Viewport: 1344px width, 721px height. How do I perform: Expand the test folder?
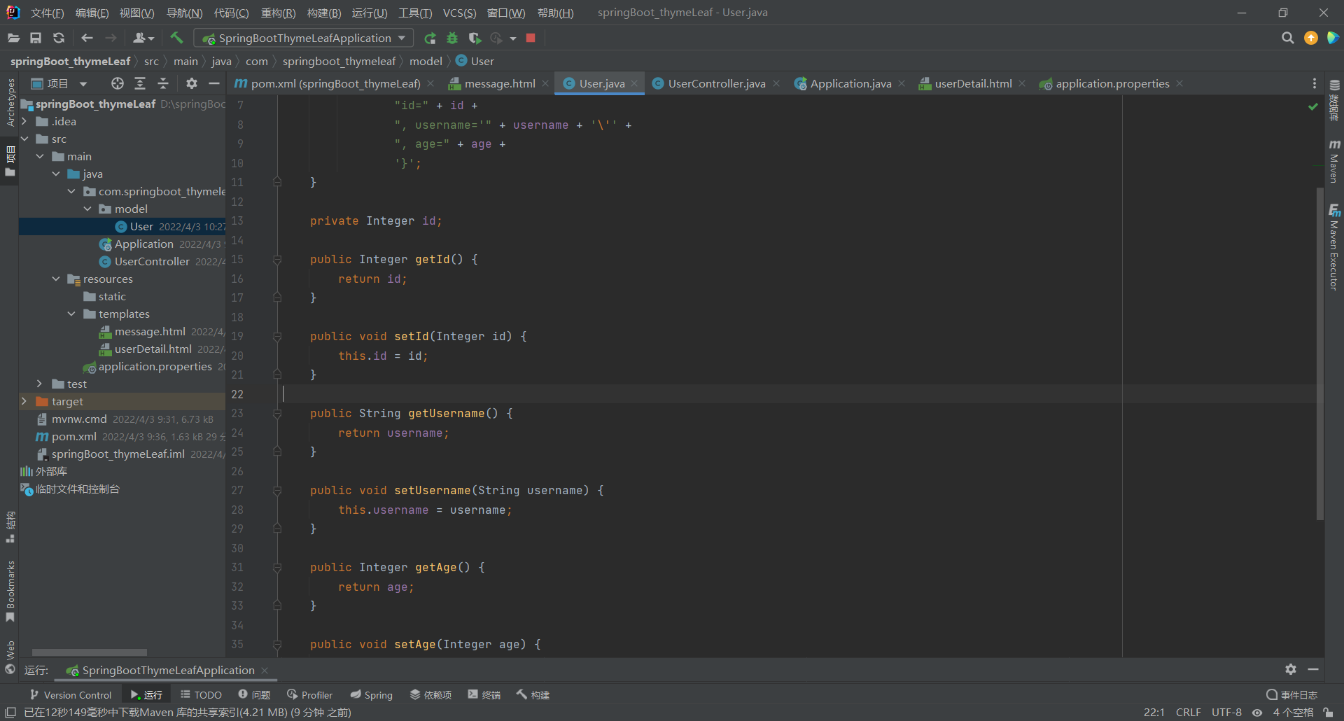pyautogui.click(x=40, y=384)
